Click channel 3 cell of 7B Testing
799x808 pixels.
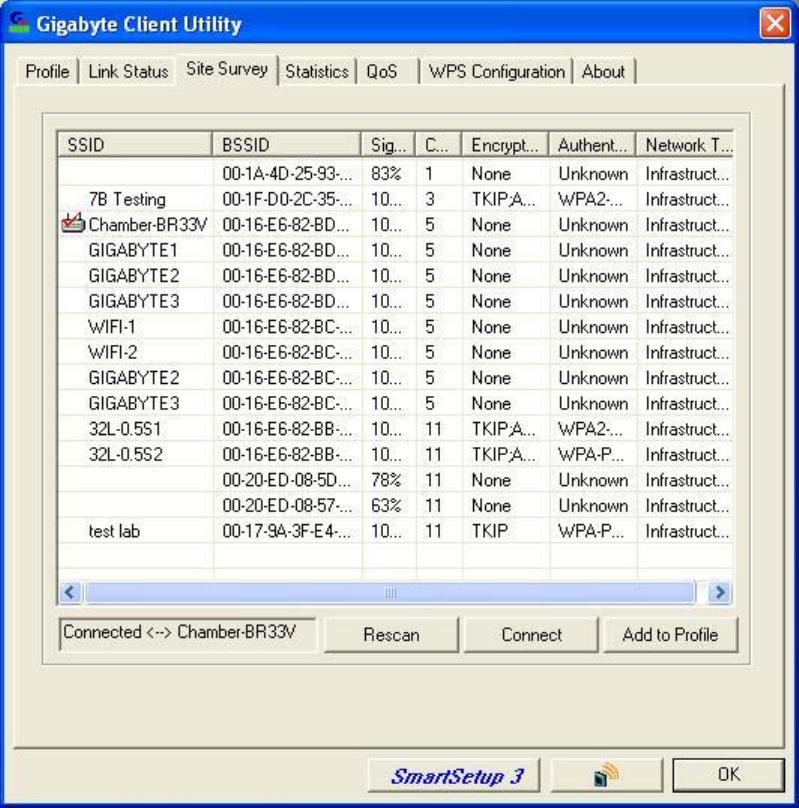point(430,199)
